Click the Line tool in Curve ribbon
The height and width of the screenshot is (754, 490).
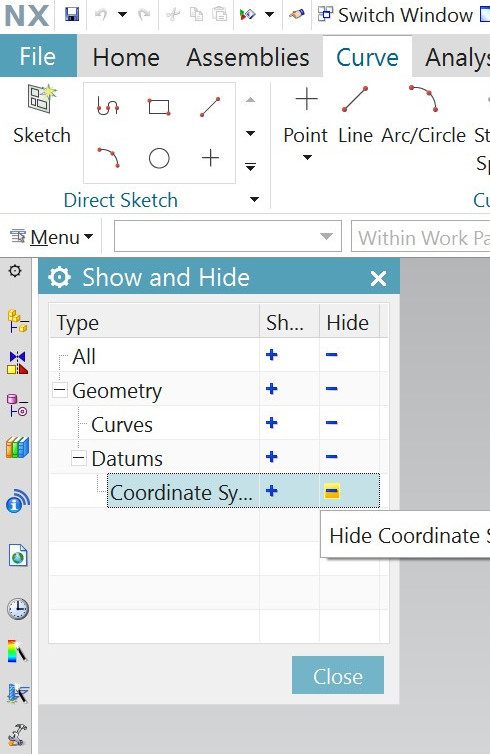coord(355,115)
